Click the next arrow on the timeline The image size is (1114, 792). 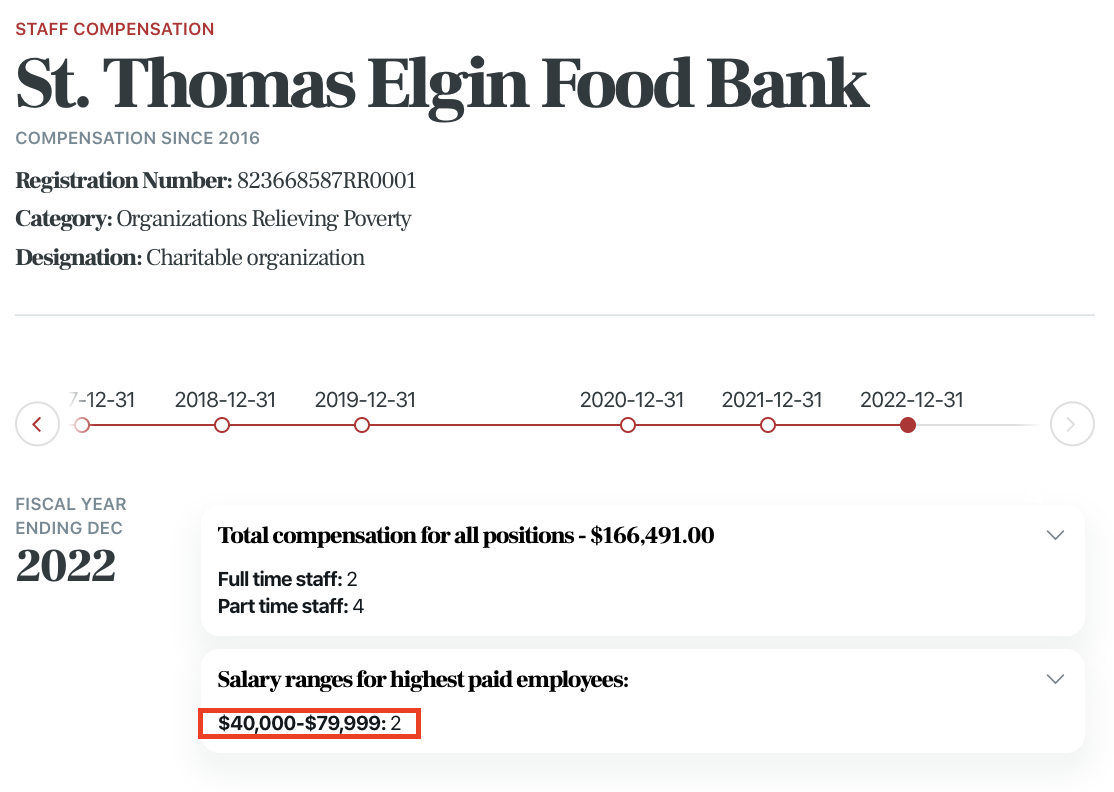(1071, 425)
